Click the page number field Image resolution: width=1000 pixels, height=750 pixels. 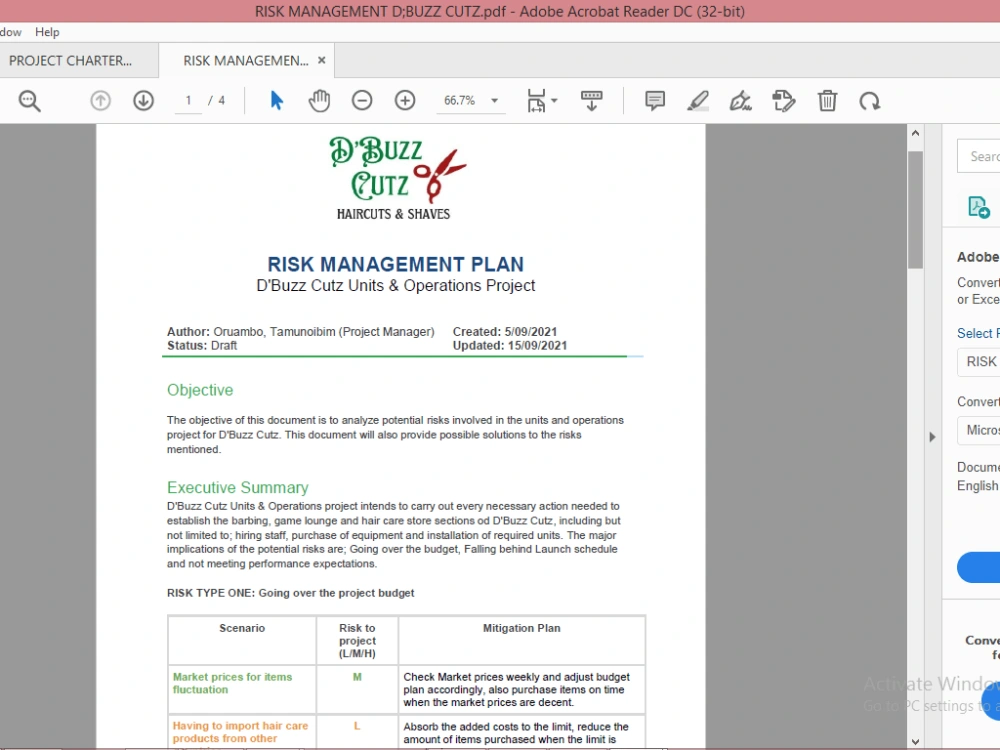point(188,101)
